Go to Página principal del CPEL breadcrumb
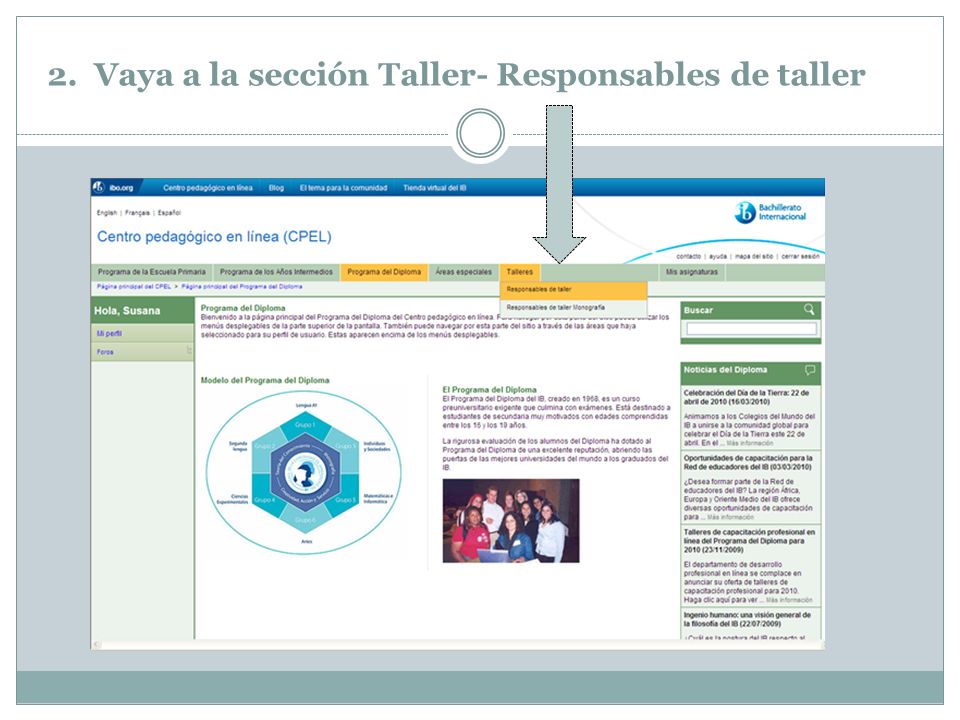 click(133, 287)
